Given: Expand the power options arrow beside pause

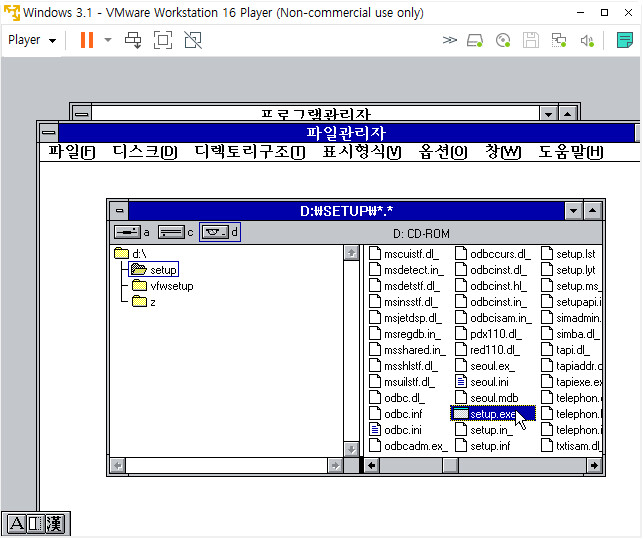Looking at the screenshot, I should (108, 40).
